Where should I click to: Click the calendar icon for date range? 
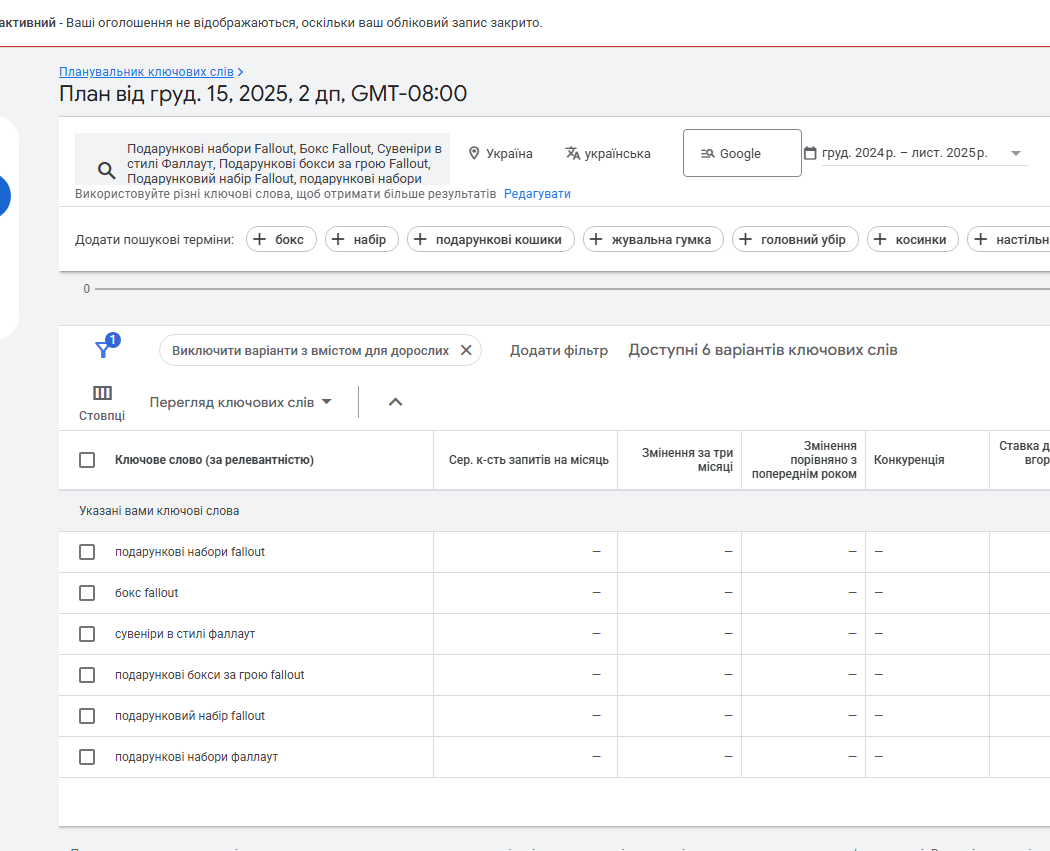[x=810, y=153]
